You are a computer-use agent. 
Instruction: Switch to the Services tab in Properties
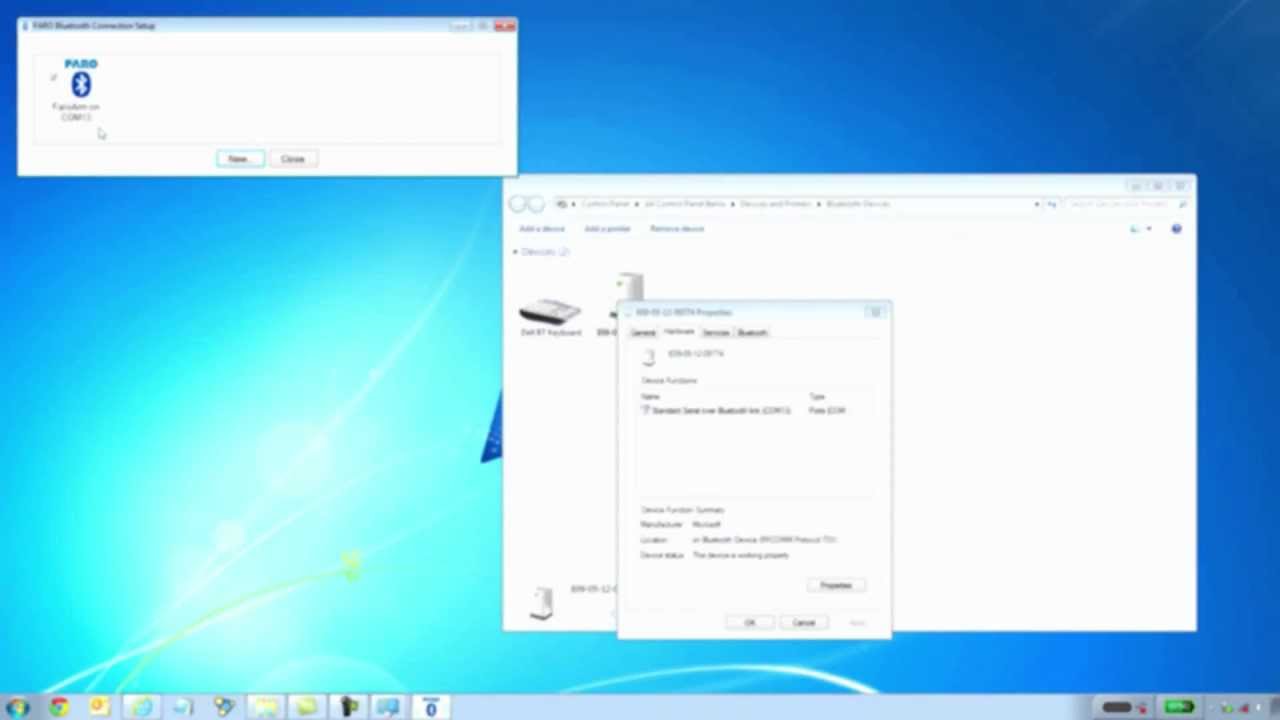tap(716, 333)
